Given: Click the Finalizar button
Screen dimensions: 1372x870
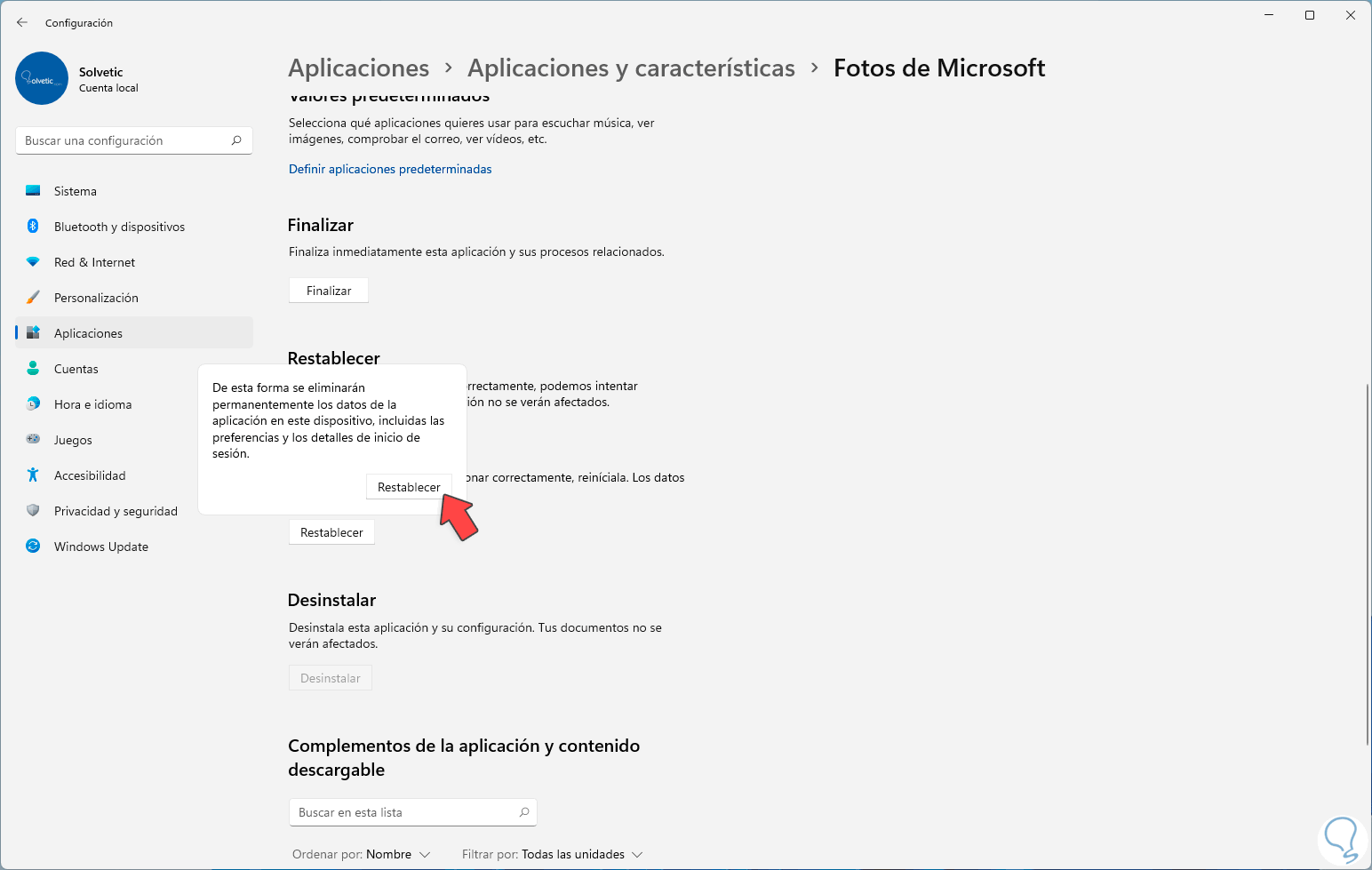Looking at the screenshot, I should [329, 291].
